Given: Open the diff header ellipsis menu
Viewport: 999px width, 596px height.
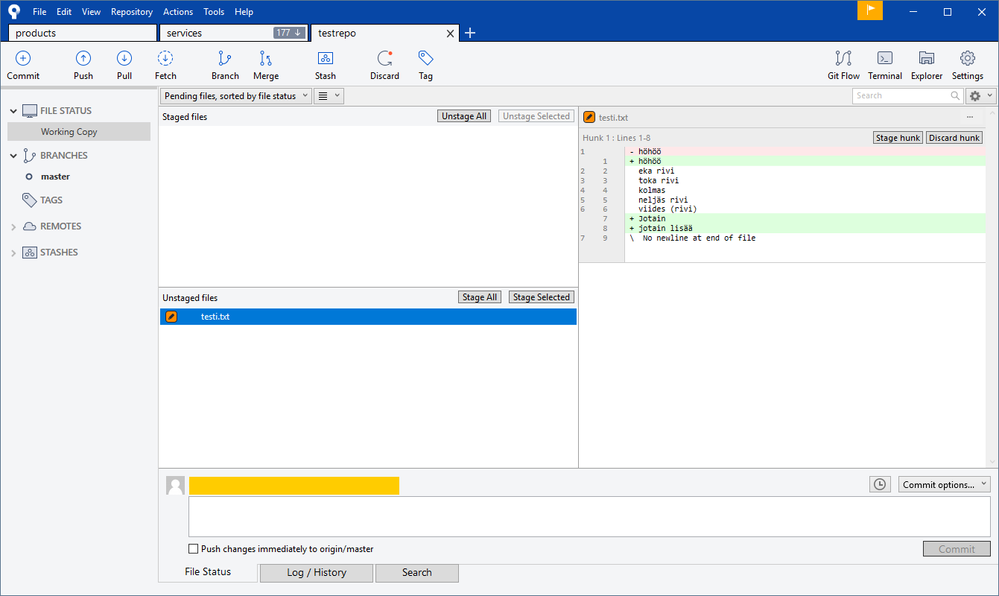Looking at the screenshot, I should click(970, 117).
